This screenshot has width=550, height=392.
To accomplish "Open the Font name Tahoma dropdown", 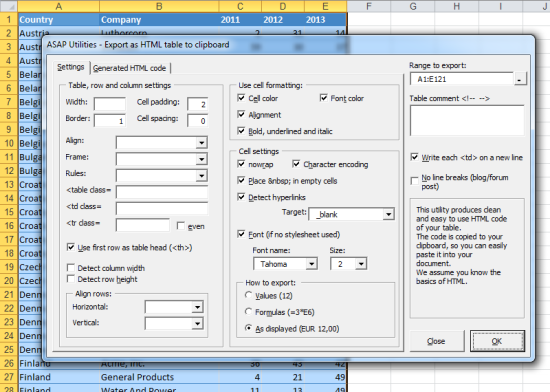I will click(311, 264).
